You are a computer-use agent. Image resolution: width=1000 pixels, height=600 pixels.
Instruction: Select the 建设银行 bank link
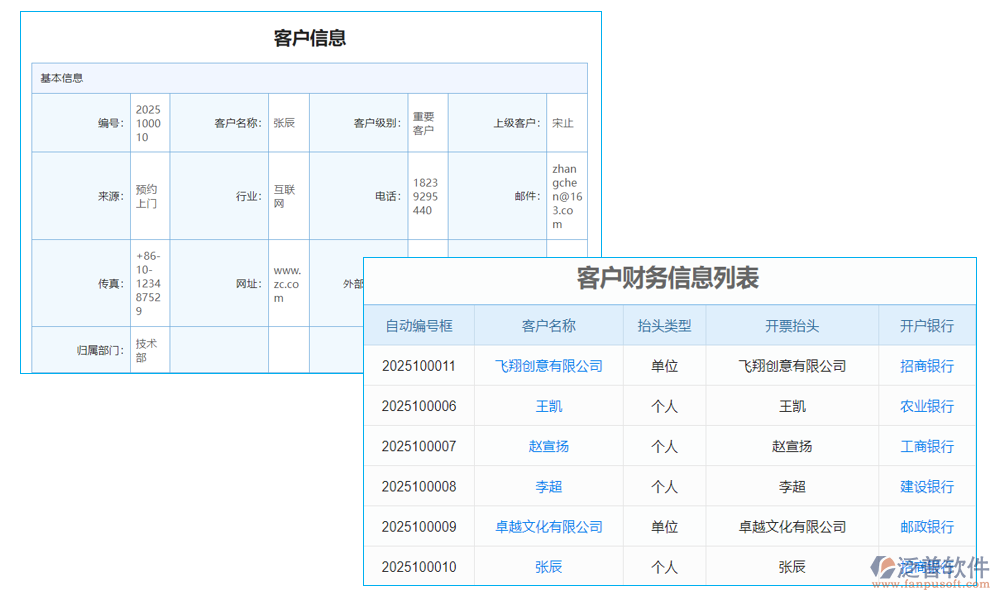927,486
